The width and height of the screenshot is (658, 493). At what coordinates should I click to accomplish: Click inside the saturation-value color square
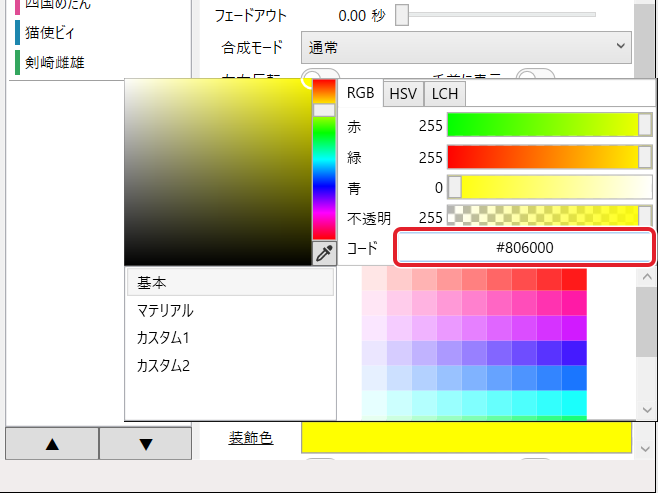218,172
